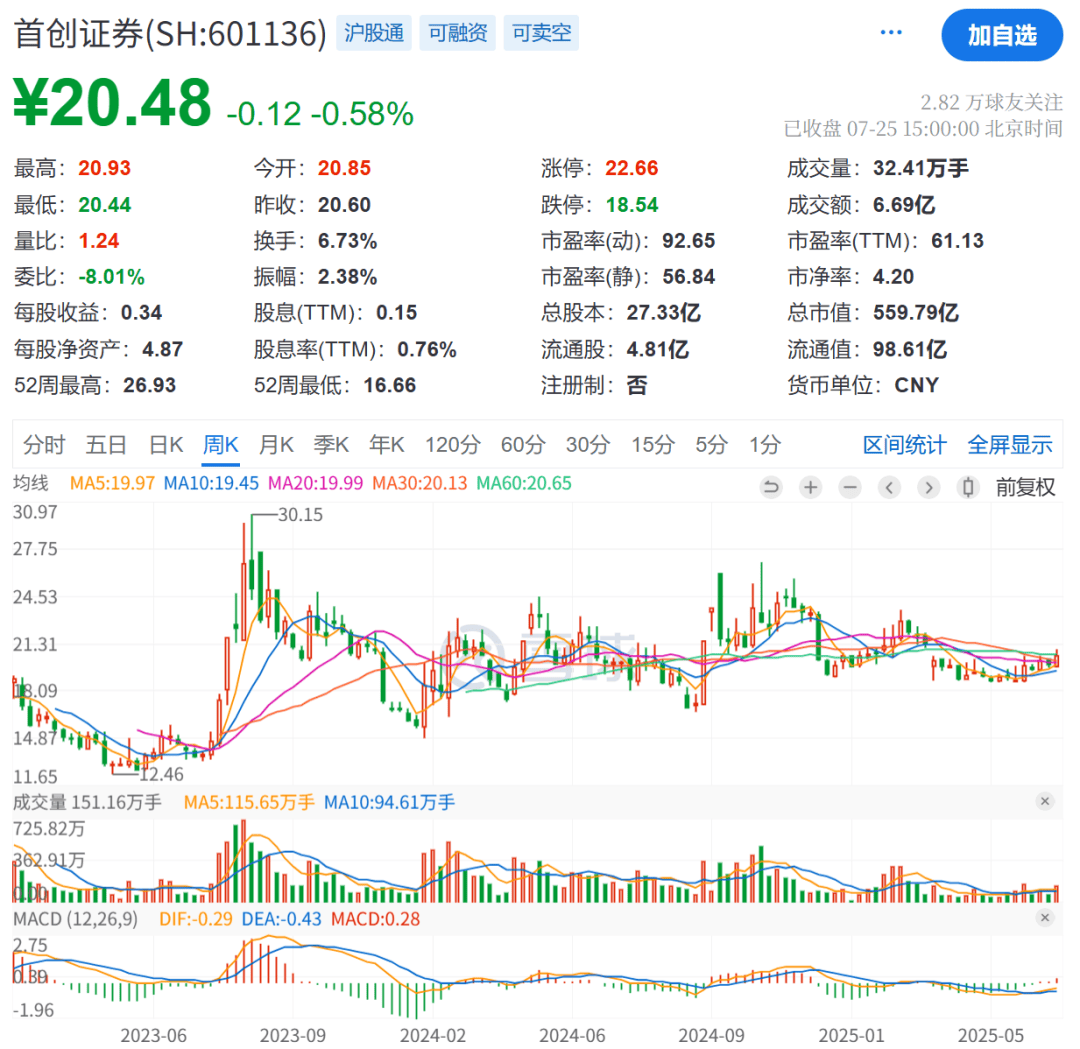The height and width of the screenshot is (1049, 1080).
Task: Switch to the 1分 chart tab
Action: (x=765, y=445)
